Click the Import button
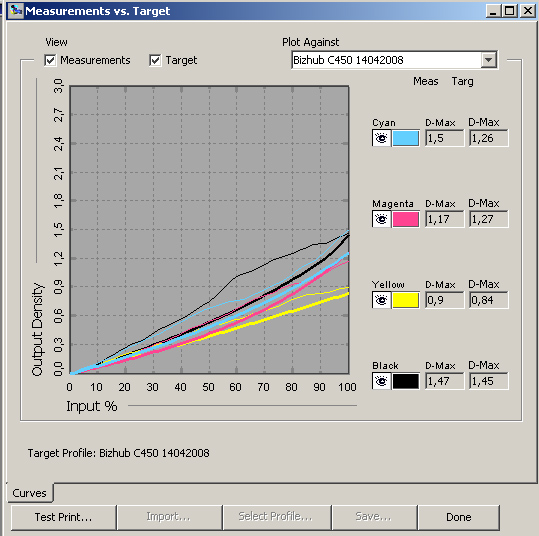 point(169,517)
